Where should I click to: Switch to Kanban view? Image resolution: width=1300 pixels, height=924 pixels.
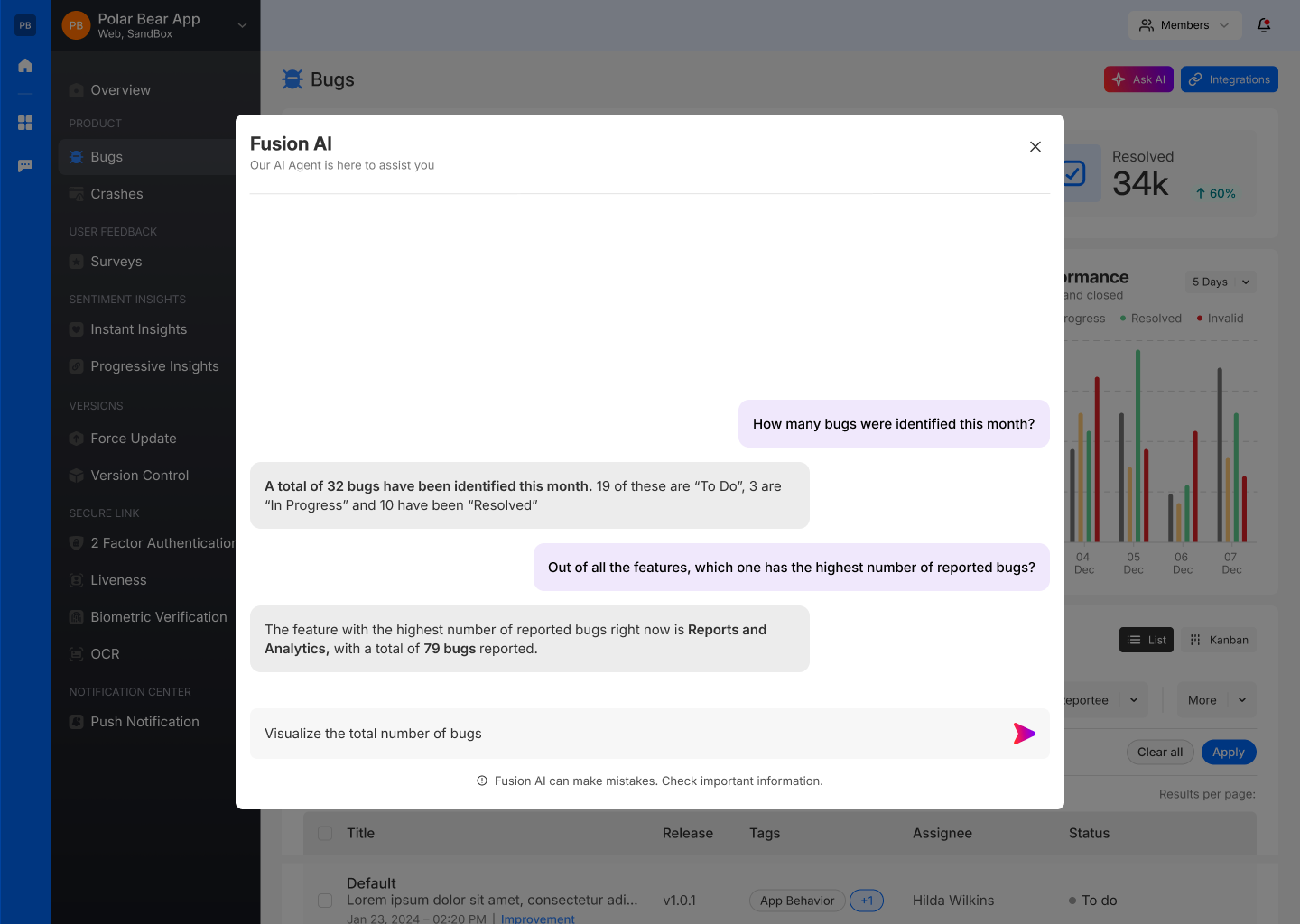tap(1219, 640)
